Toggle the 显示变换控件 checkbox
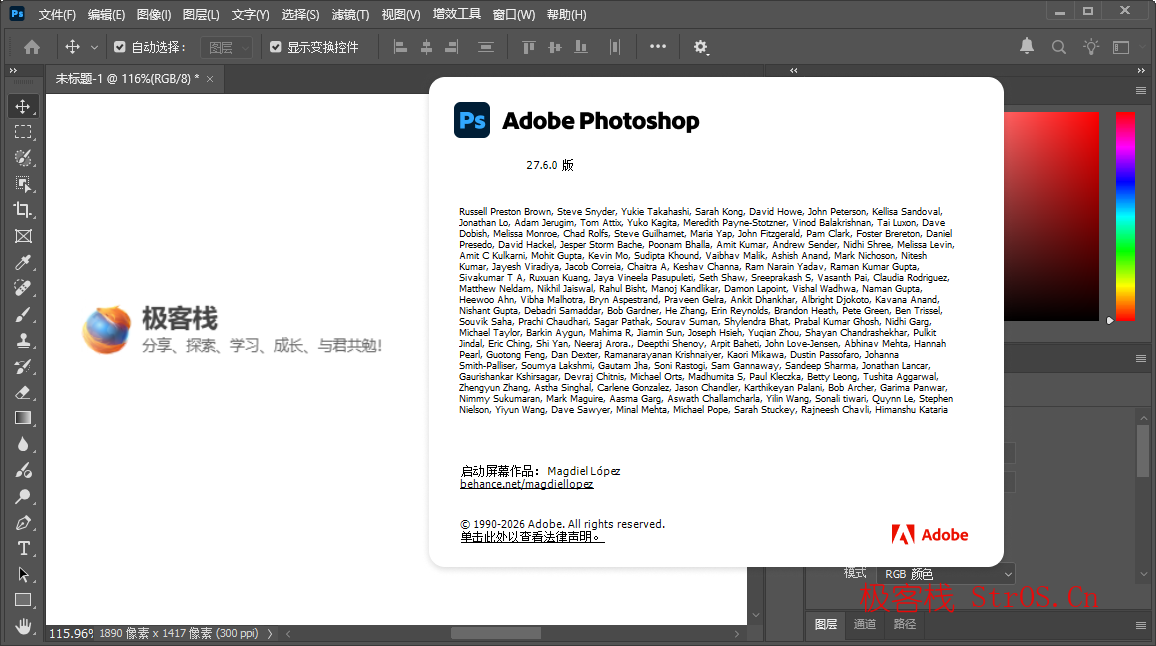Image resolution: width=1156 pixels, height=646 pixels. point(276,47)
